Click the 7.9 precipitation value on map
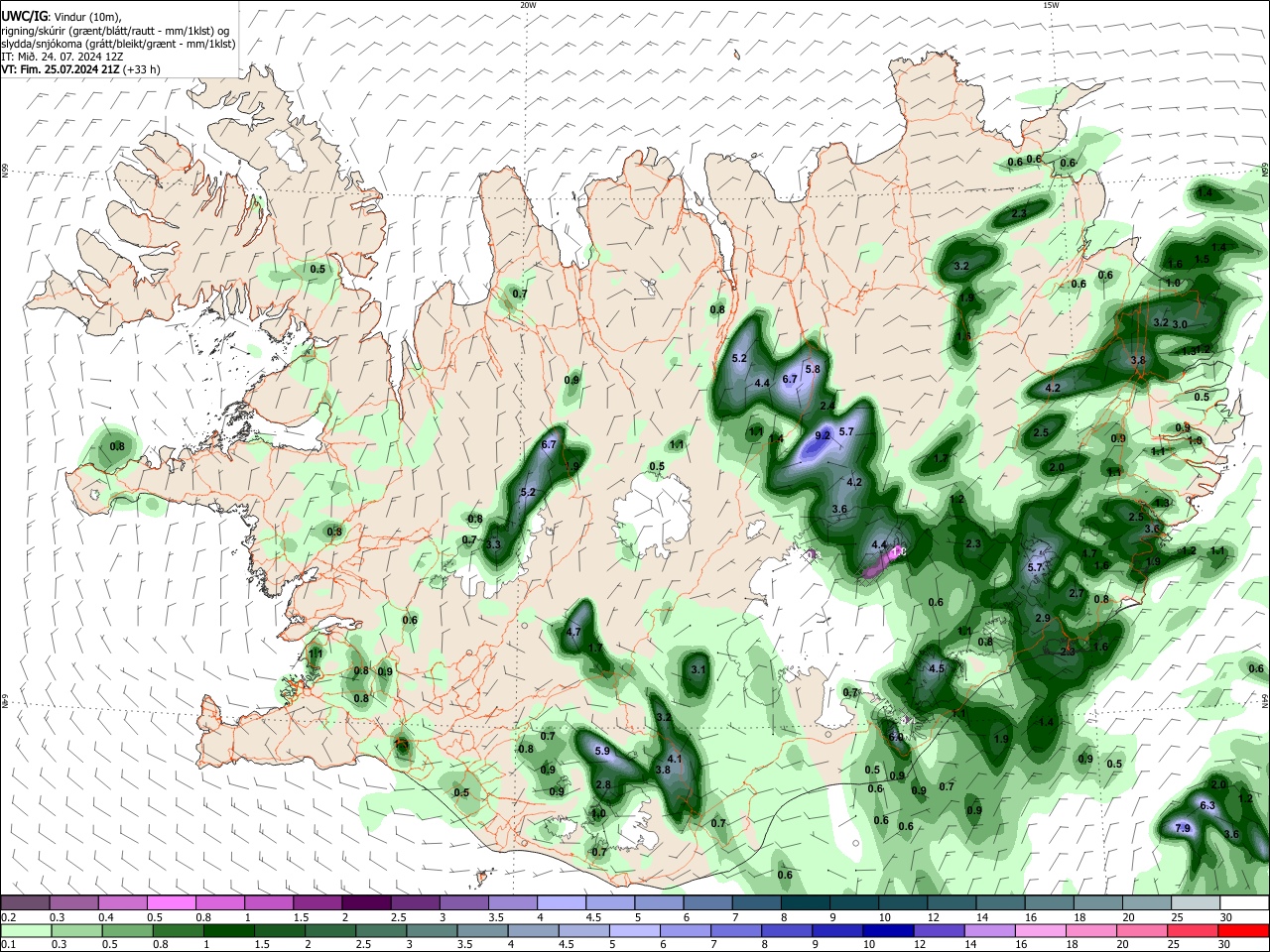 pos(1183,828)
